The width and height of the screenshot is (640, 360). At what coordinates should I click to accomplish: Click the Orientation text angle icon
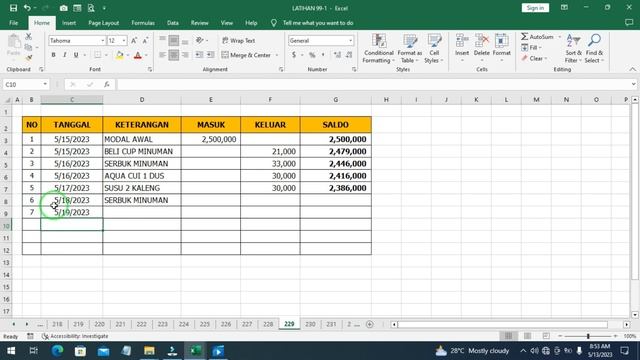point(200,40)
